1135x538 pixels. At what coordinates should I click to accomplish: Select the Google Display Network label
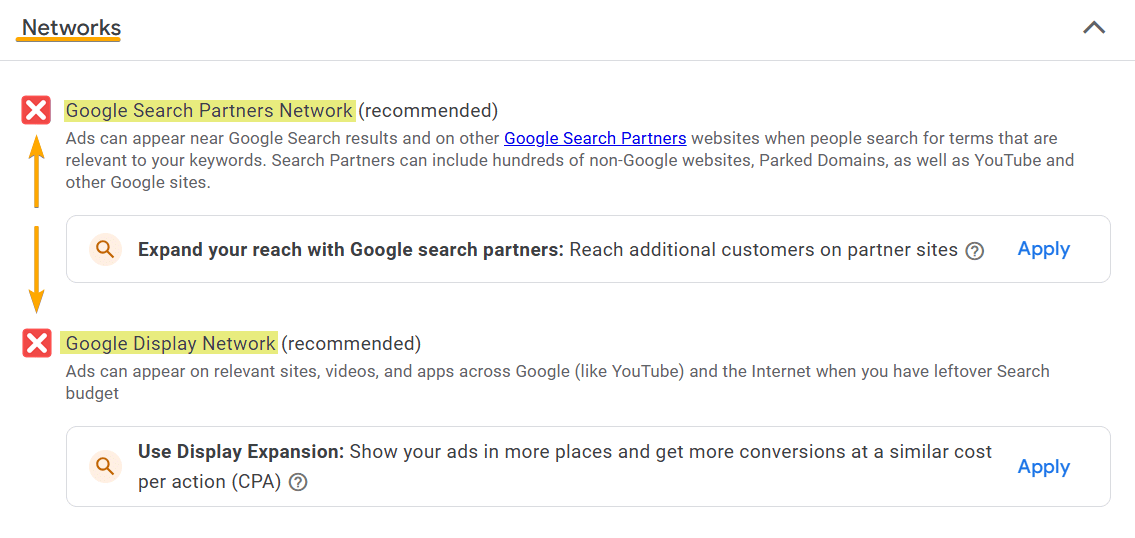pyautogui.click(x=170, y=344)
